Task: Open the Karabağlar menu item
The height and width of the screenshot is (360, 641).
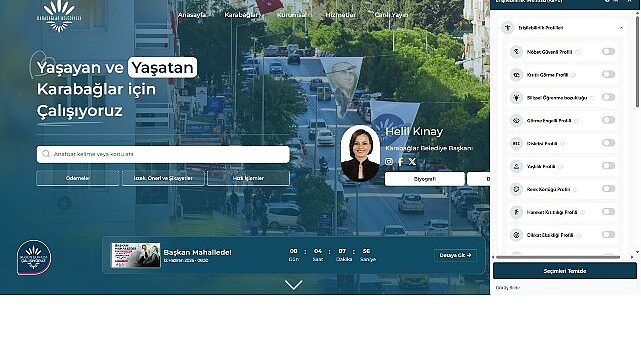Action: pyautogui.click(x=241, y=15)
